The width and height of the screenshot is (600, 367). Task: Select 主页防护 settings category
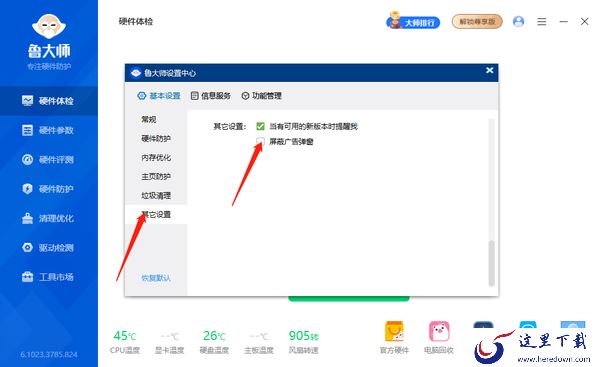pos(156,176)
